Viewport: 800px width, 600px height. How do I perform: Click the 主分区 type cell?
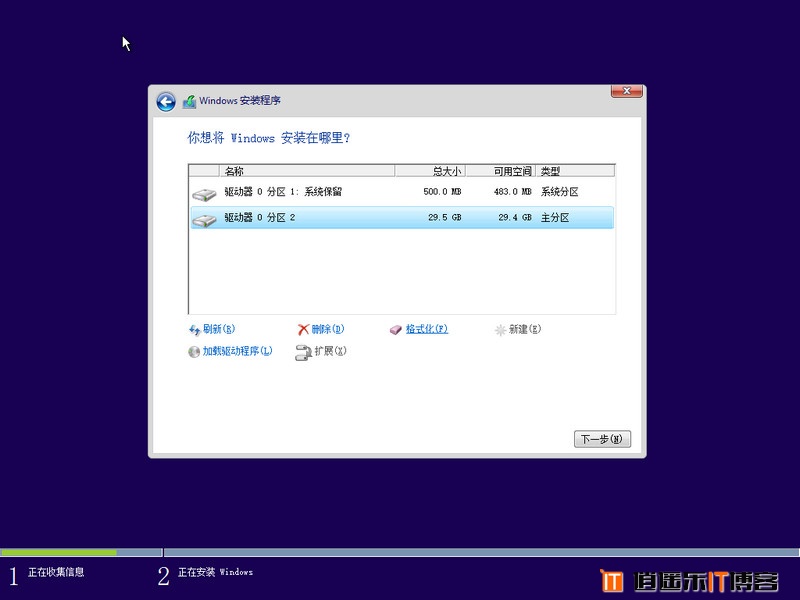coord(555,217)
